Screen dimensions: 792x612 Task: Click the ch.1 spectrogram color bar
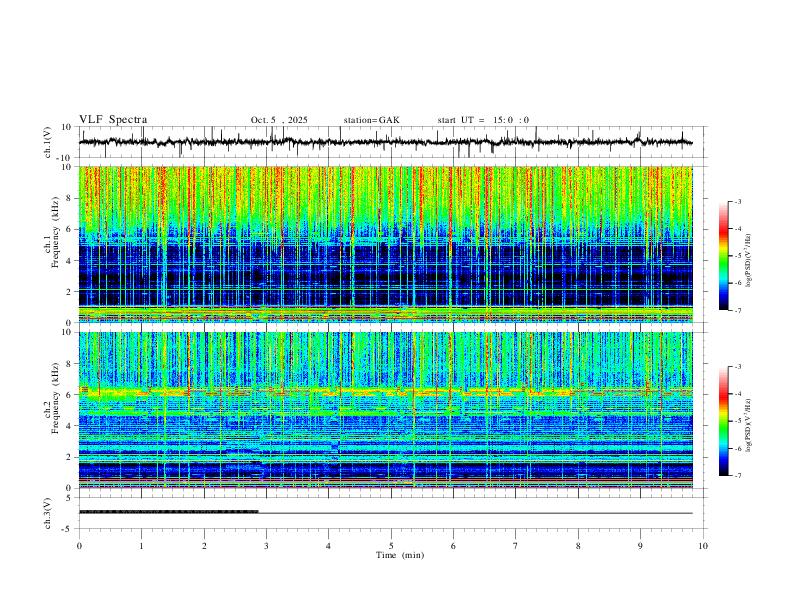(724, 256)
